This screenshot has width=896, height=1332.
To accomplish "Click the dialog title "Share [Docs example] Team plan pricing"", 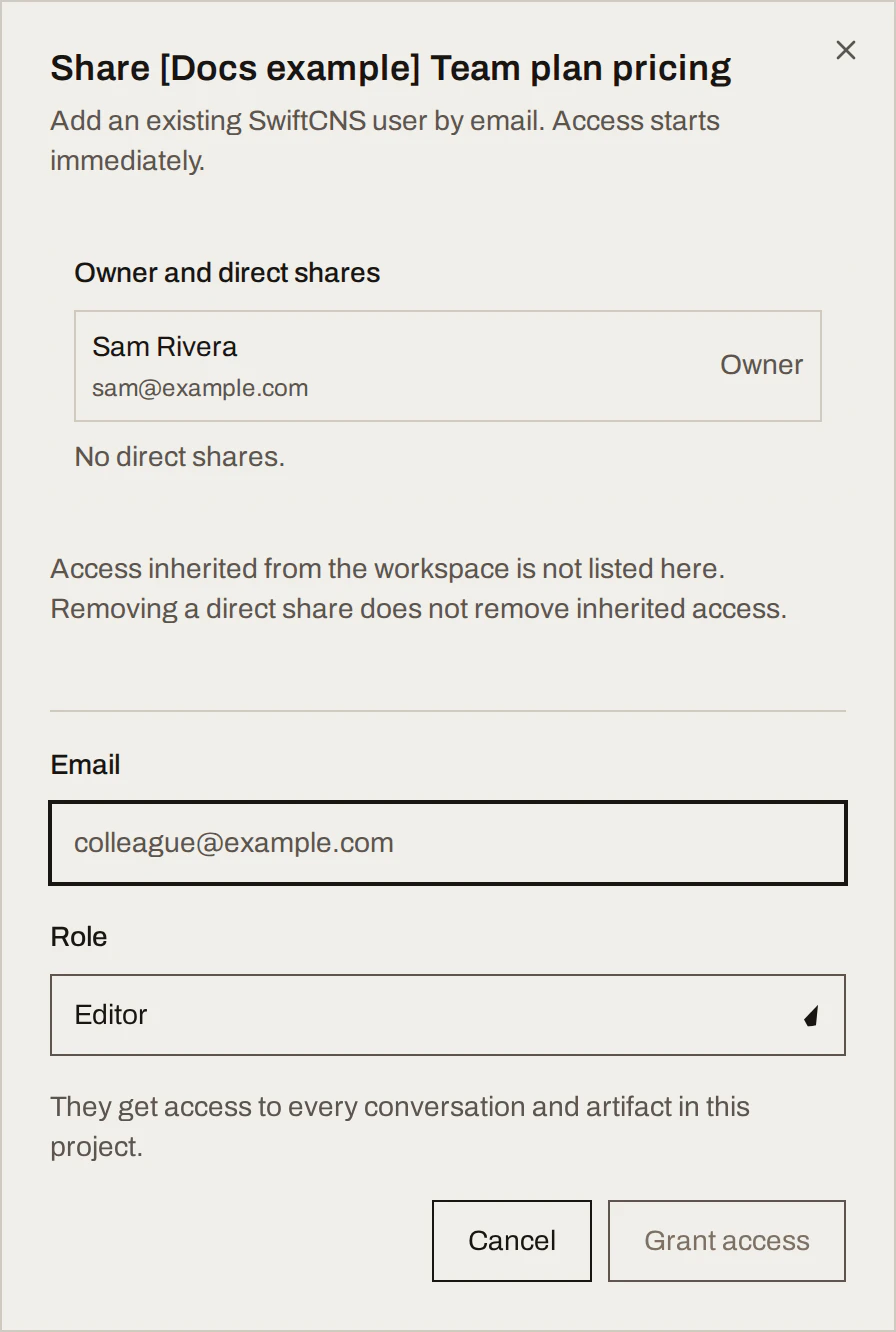I will pos(391,68).
